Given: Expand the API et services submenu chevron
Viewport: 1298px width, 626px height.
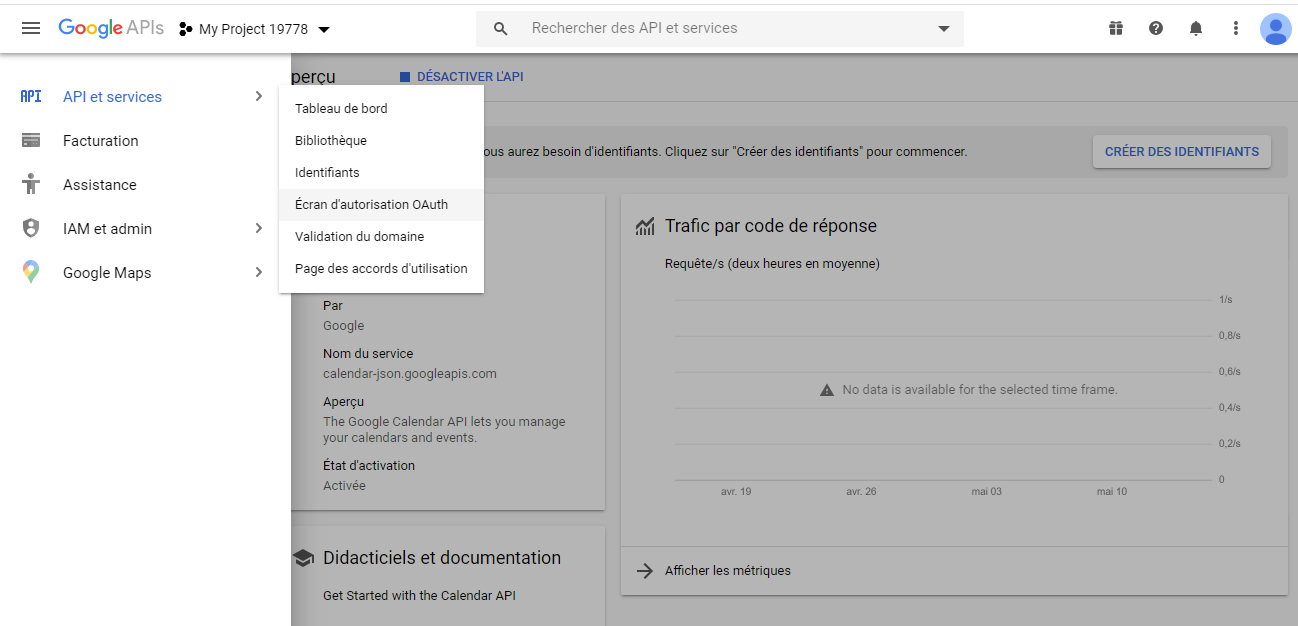Looking at the screenshot, I should [258, 97].
